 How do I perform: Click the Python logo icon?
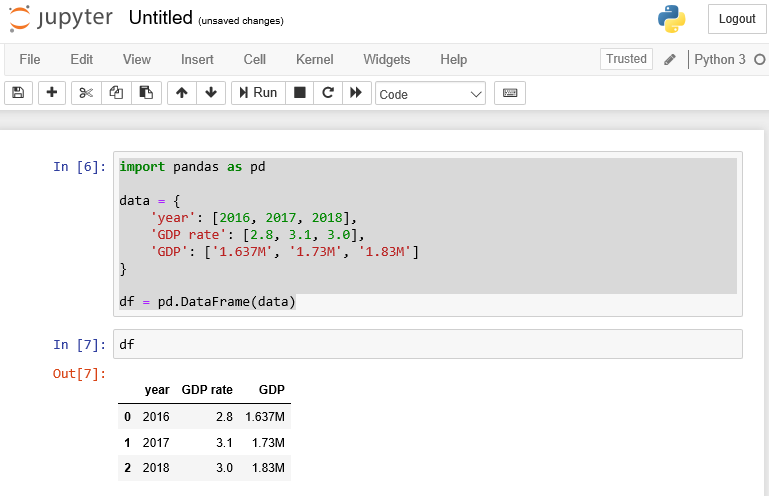[x=671, y=19]
